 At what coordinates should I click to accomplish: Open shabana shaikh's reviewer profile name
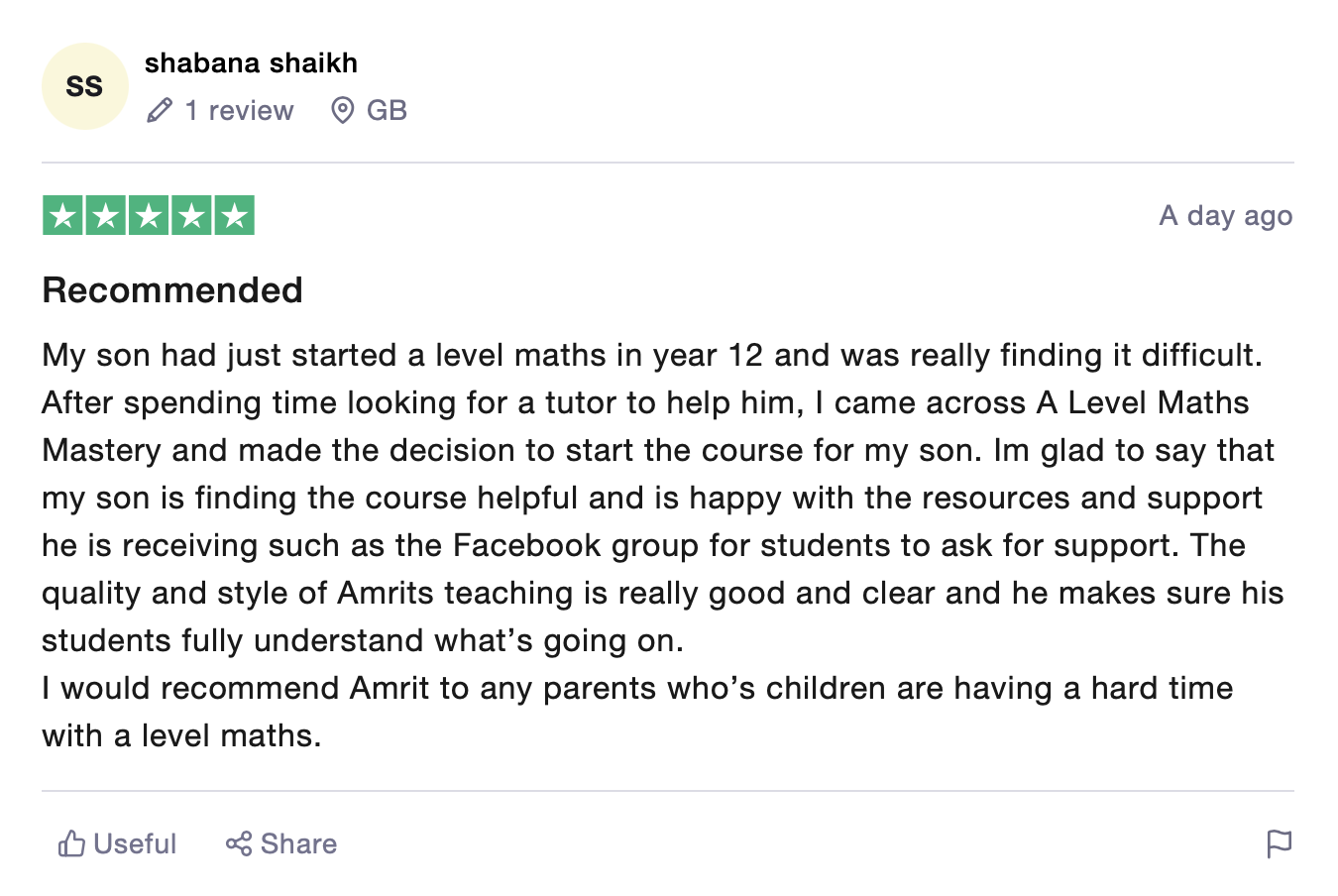[x=251, y=63]
